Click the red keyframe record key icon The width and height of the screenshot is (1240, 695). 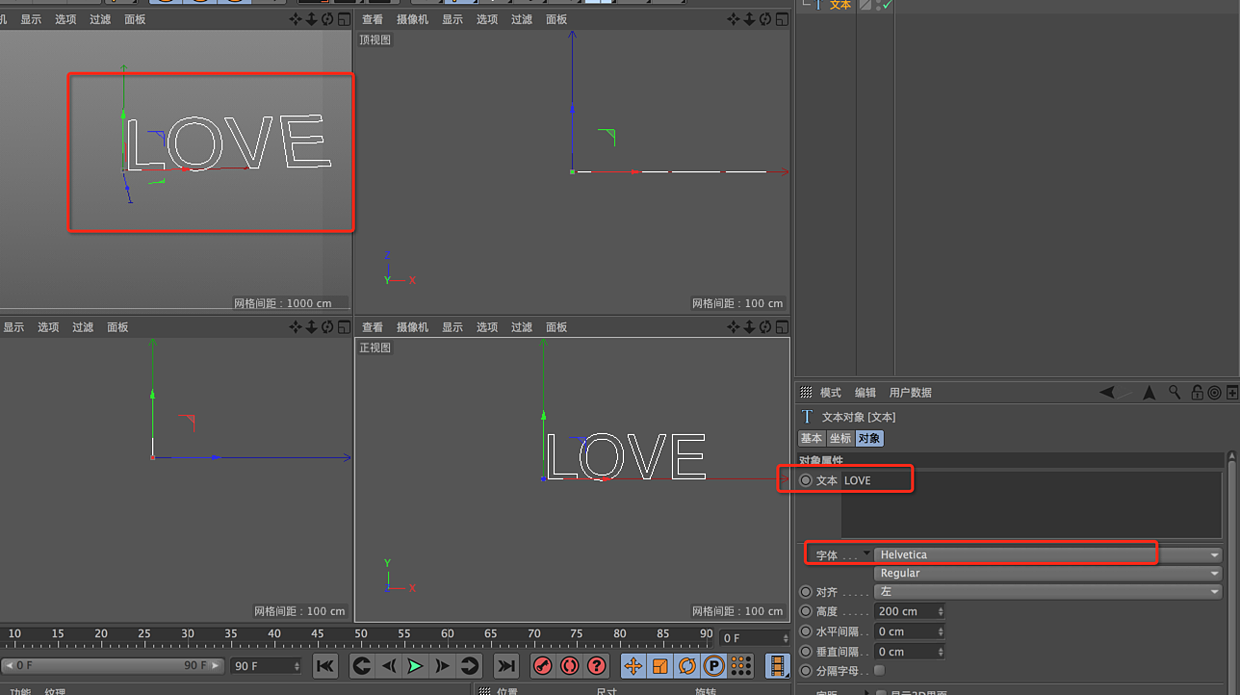coord(543,666)
